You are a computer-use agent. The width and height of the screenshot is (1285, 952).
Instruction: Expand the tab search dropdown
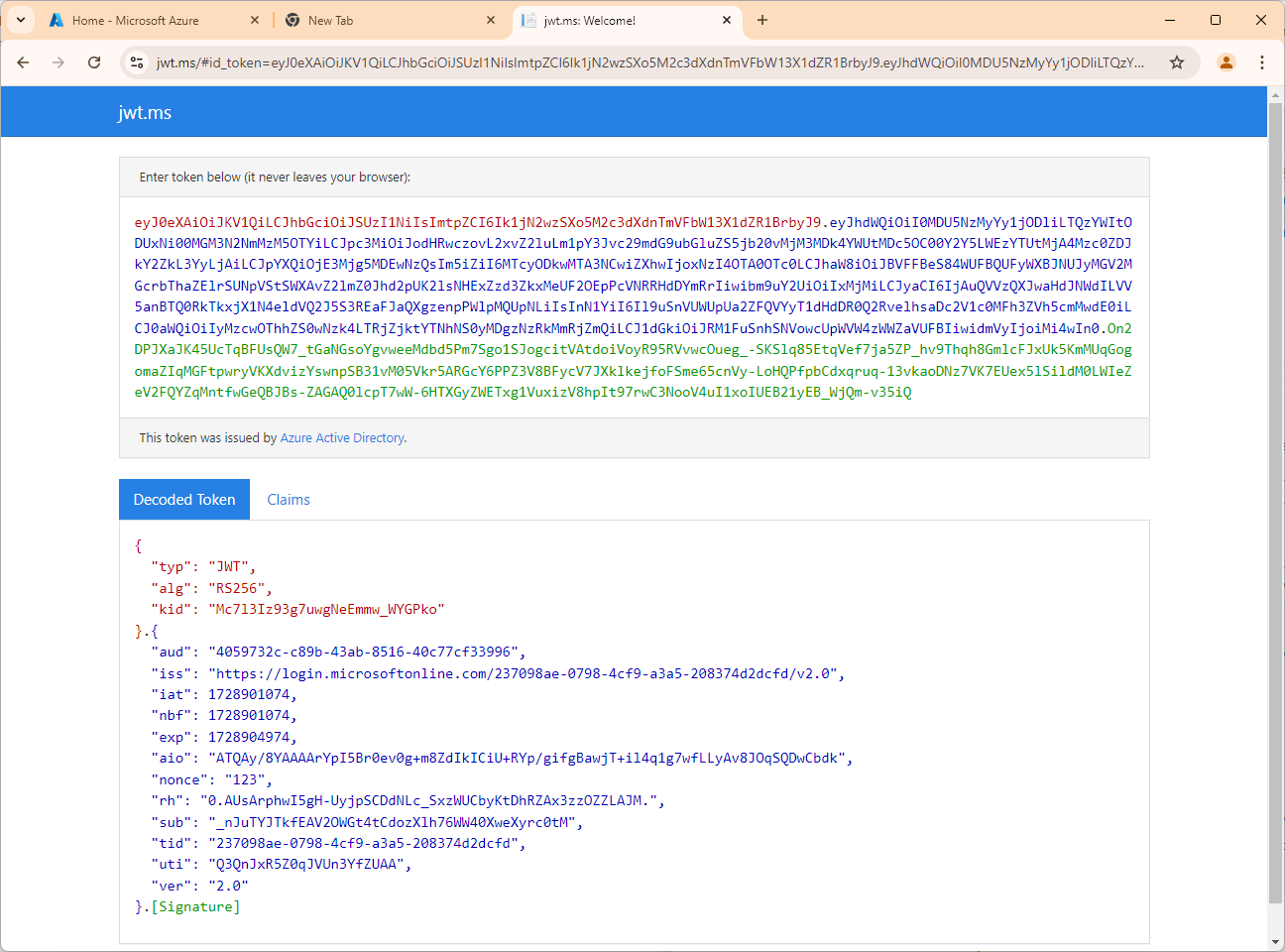20,20
